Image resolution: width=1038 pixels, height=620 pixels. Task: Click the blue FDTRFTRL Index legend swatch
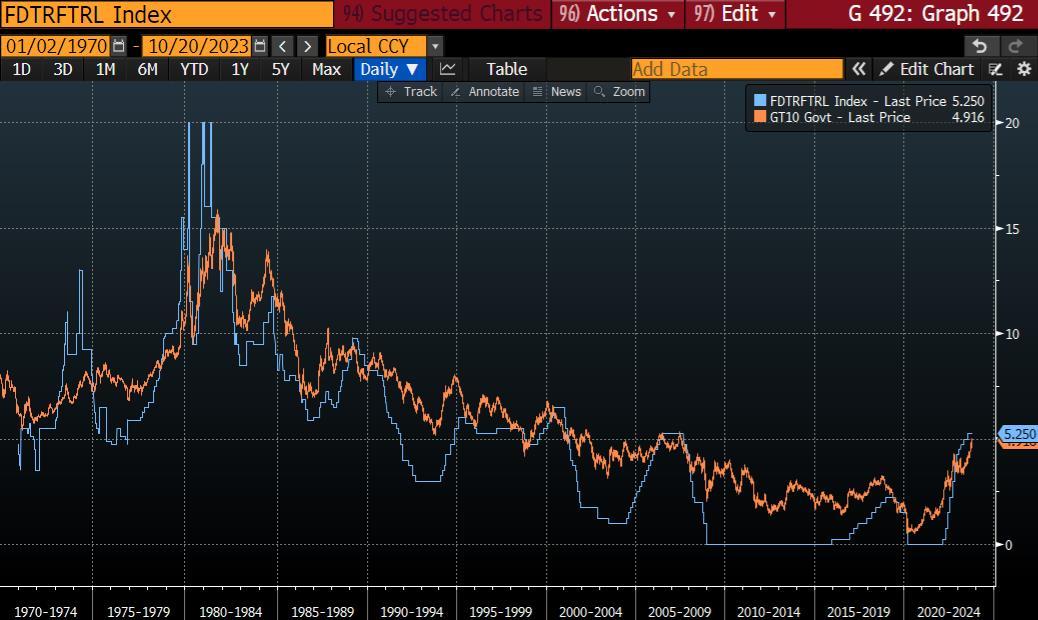point(761,101)
